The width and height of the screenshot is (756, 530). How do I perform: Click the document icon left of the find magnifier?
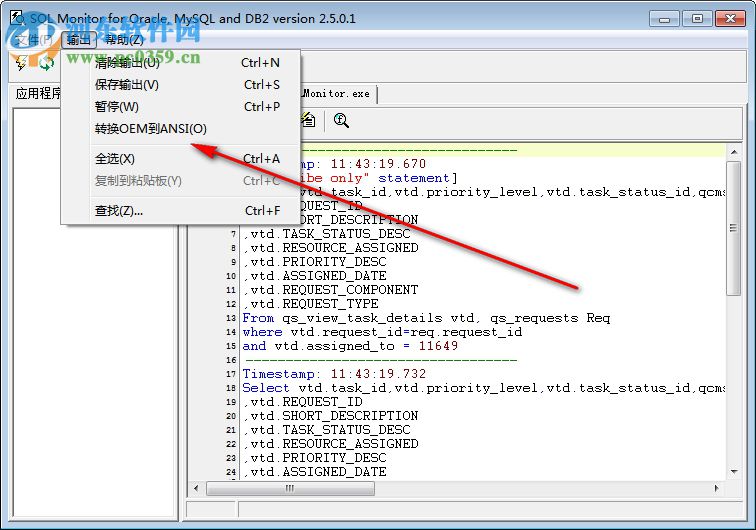(309, 120)
